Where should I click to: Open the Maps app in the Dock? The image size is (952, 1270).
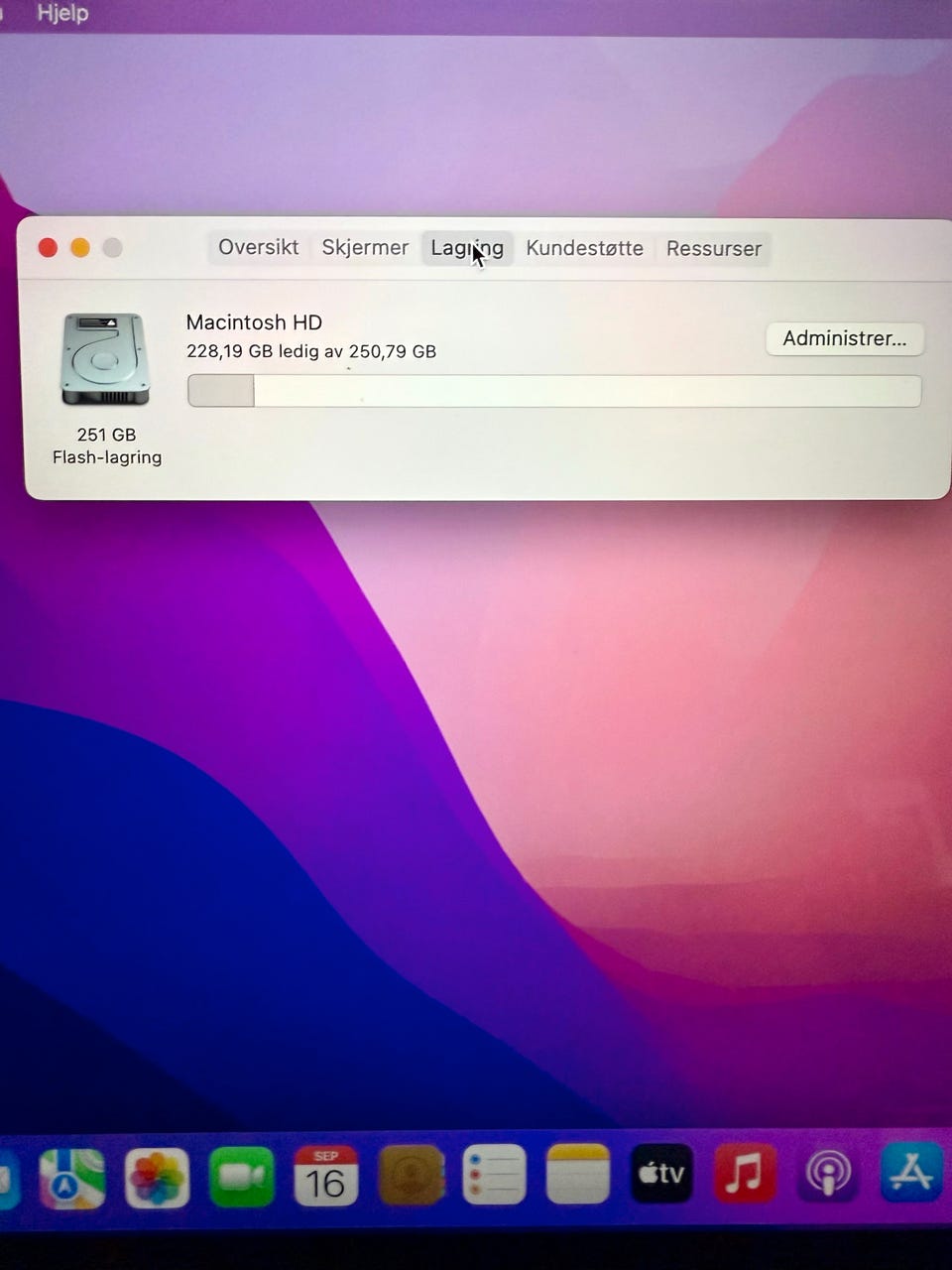tap(71, 1178)
